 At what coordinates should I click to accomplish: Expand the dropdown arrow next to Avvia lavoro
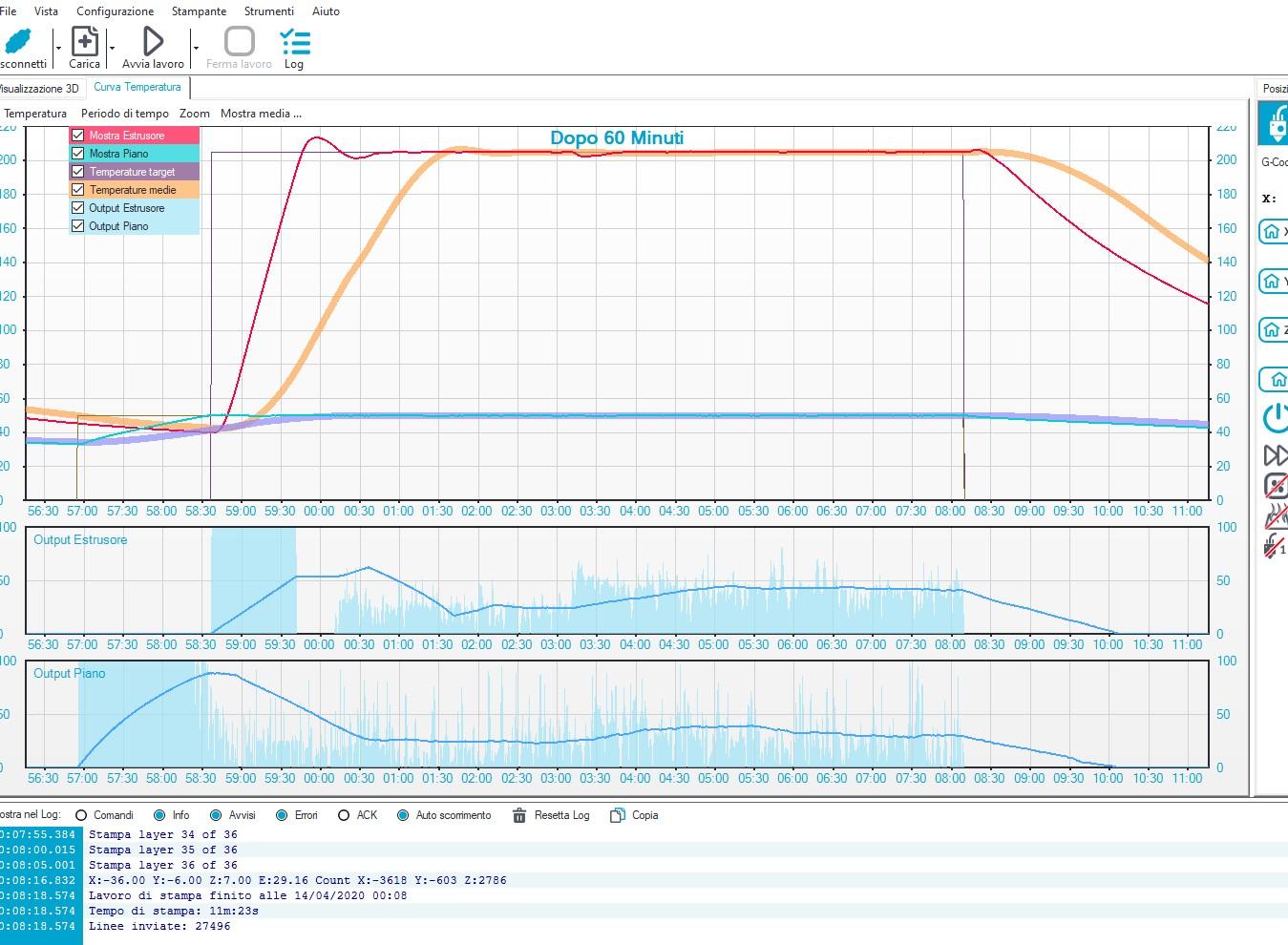tap(196, 48)
